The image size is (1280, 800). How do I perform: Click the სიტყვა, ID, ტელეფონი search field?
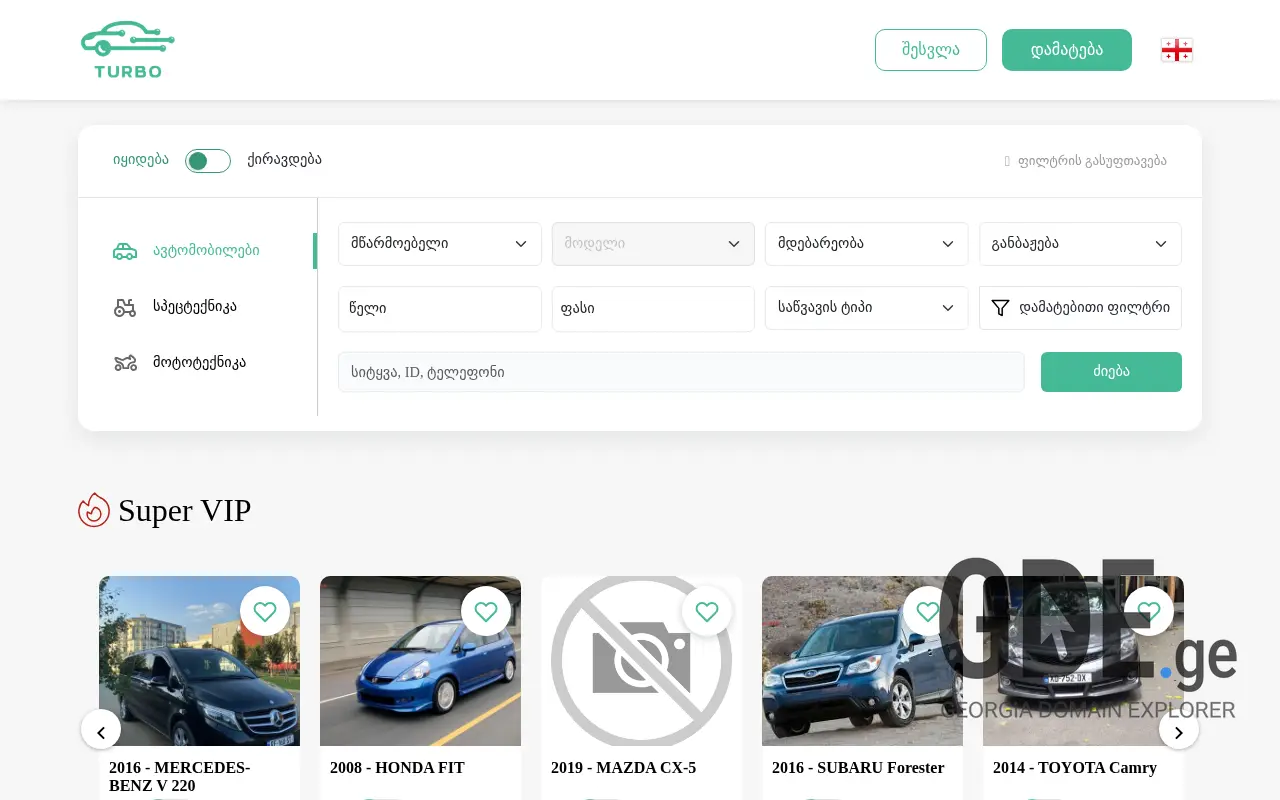[680, 372]
